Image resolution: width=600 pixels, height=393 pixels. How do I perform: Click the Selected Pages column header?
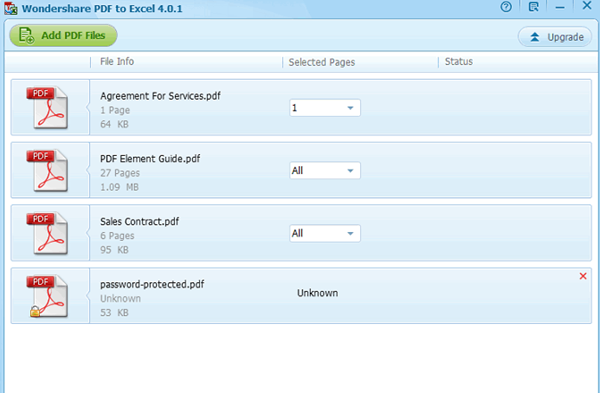(322, 62)
